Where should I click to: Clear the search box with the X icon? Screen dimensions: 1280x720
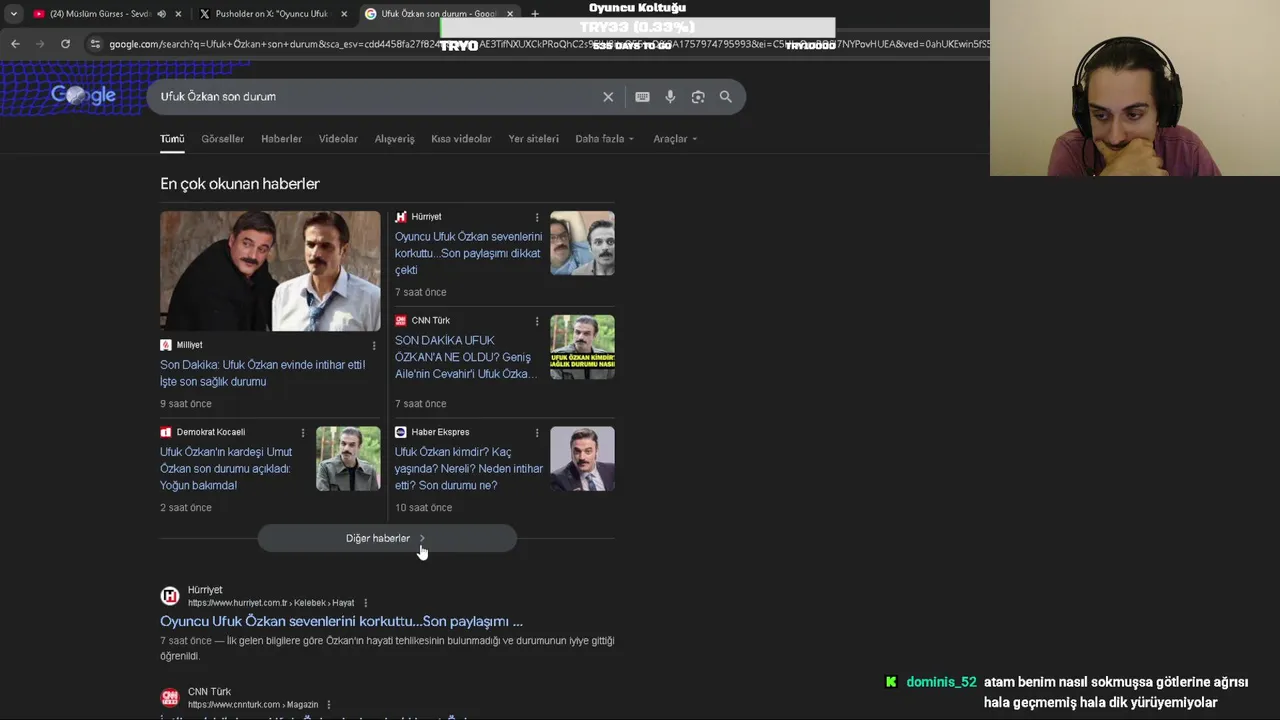[608, 97]
